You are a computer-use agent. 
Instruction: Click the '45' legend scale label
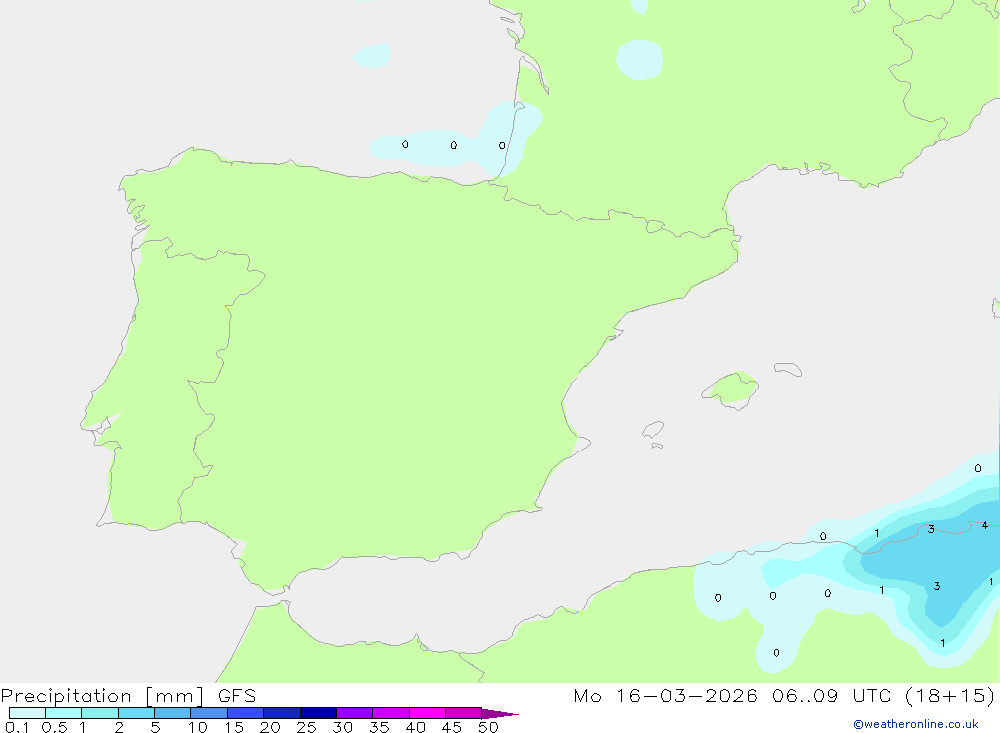coord(452,727)
